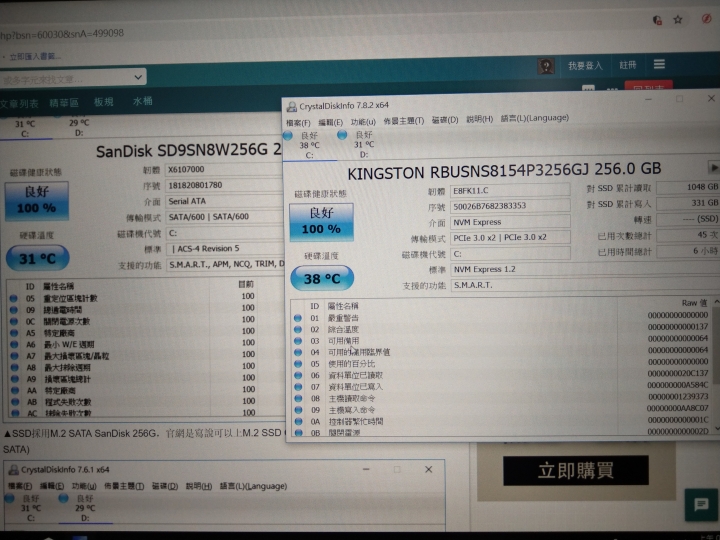Viewport: 720px width, 540px height.
Task: Select the D: 29 °C drive in CrystalDiskInfo 7.6.1
Action: pos(85,508)
